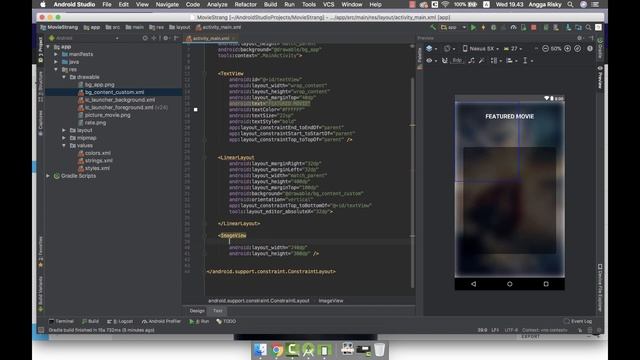Viewport: 640px width, 360px height.
Task: Open preview warnings and errors icon
Action: click(x=590, y=49)
